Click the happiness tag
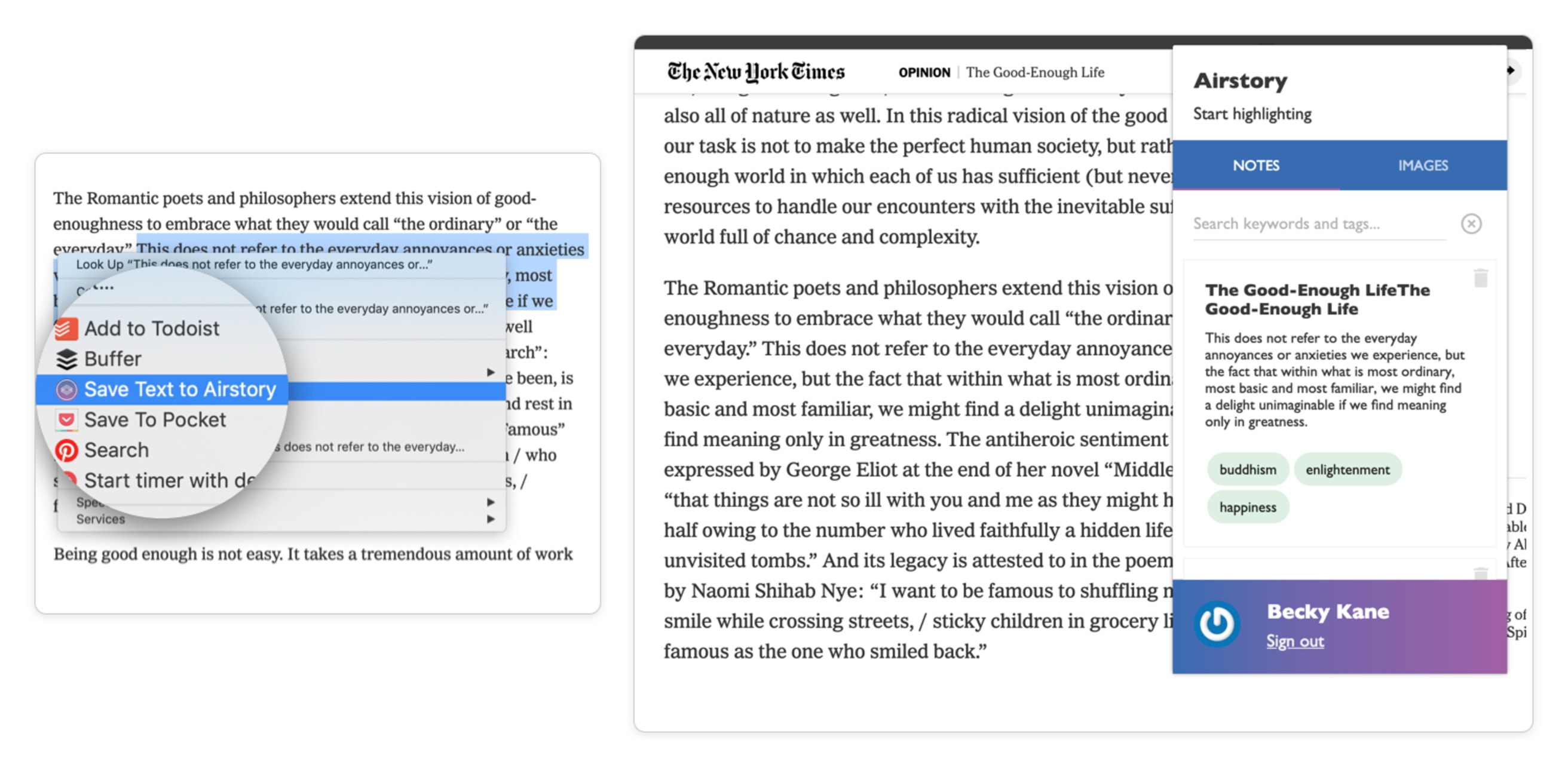Viewport: 1568px width, 767px height. pyautogui.click(x=1248, y=507)
